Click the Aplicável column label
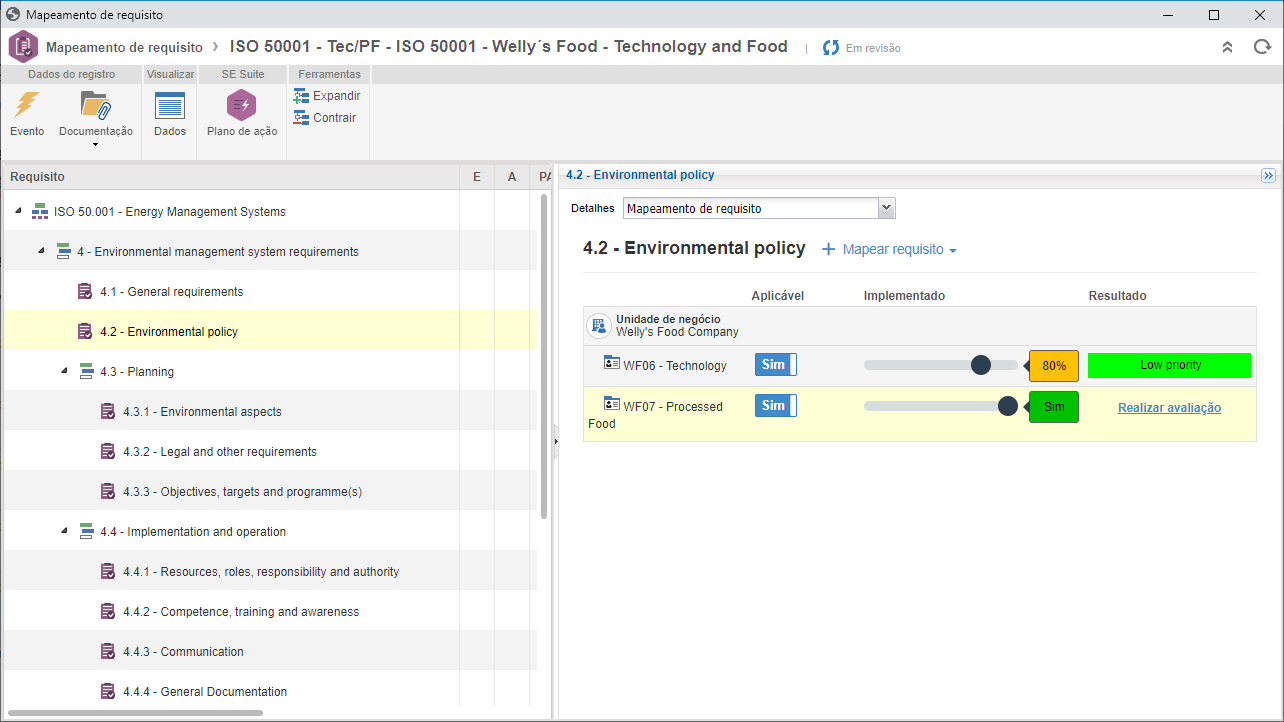The image size is (1284, 722). pyautogui.click(x=778, y=296)
